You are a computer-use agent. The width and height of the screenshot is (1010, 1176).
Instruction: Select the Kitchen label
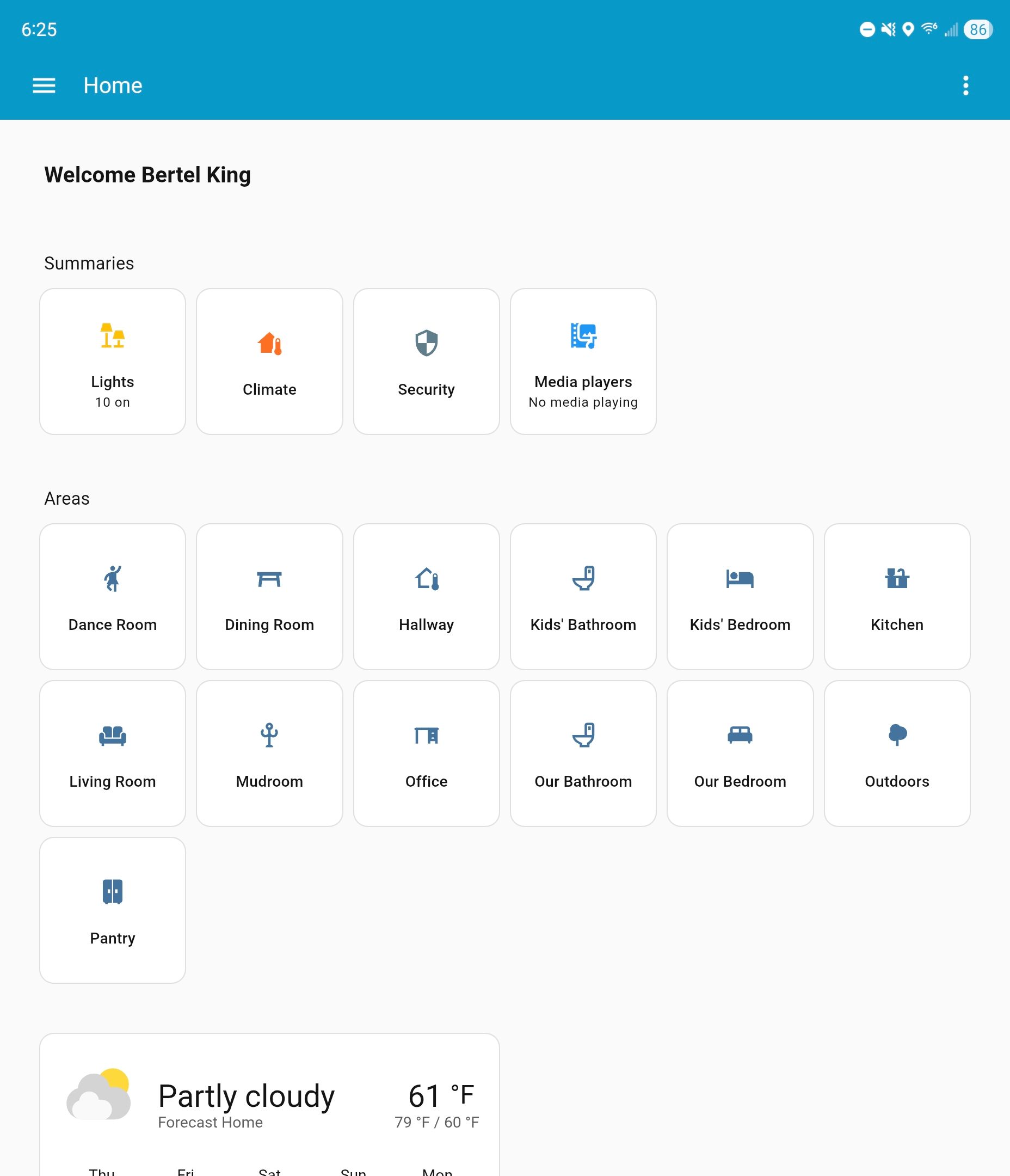point(897,625)
